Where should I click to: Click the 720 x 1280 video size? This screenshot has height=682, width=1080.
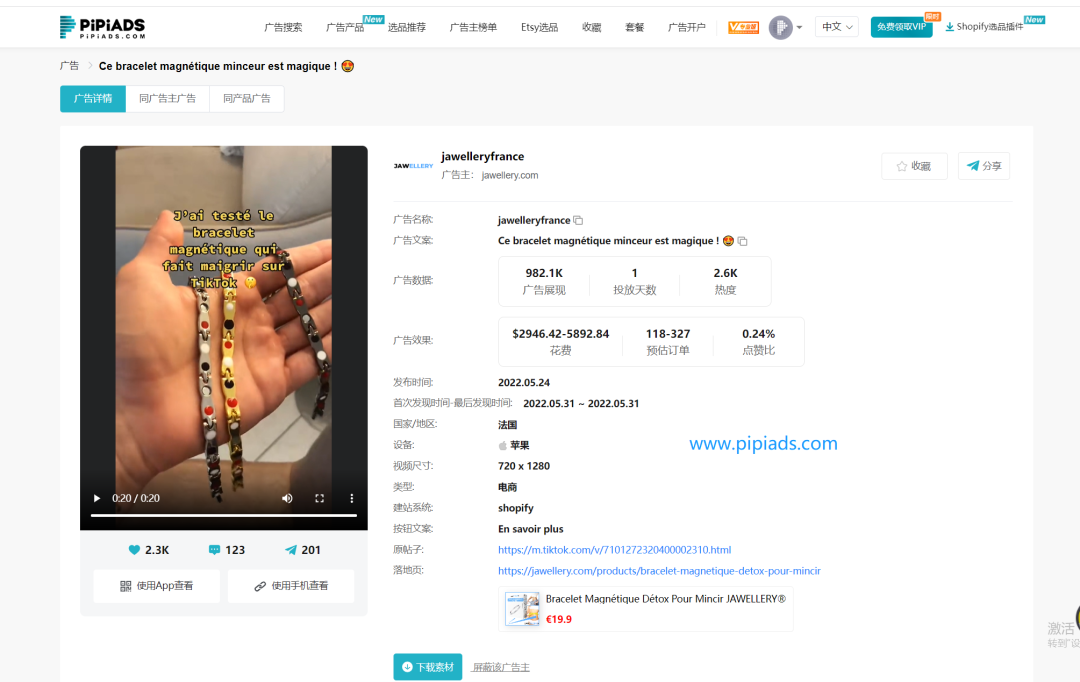[524, 466]
